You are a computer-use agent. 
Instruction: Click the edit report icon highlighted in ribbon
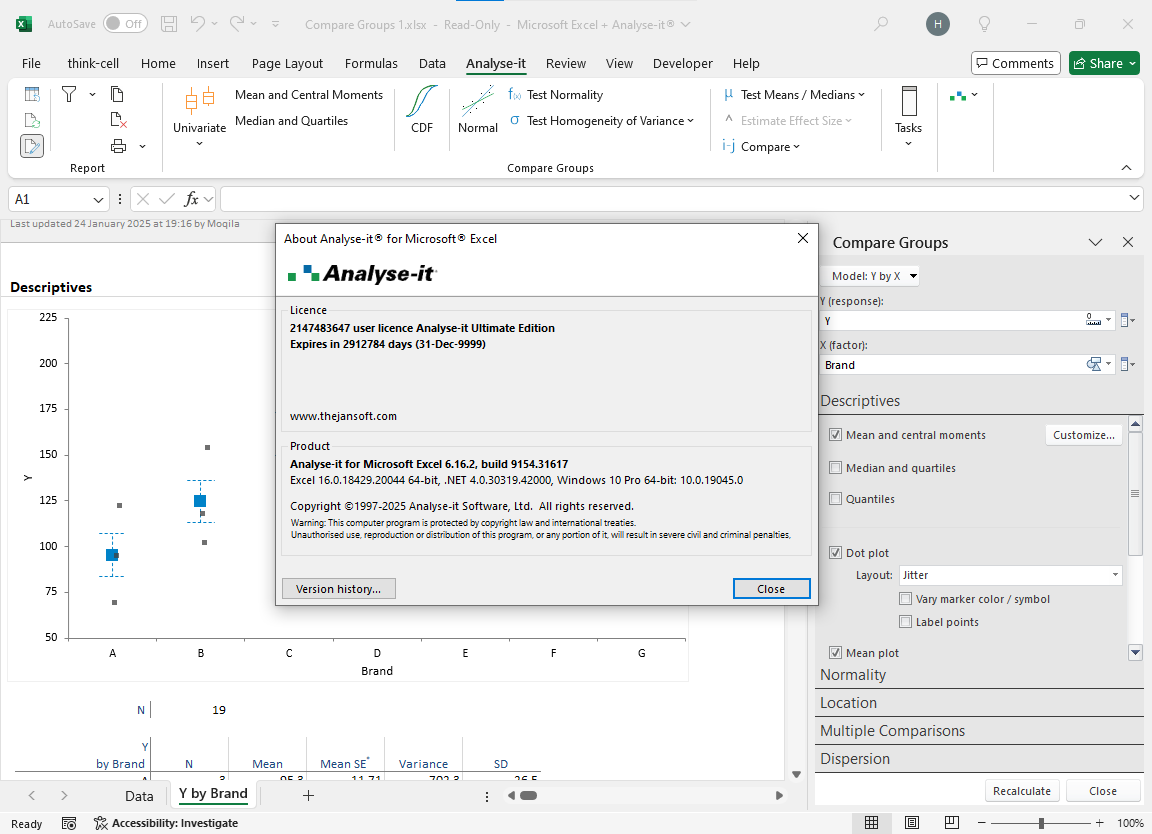click(x=32, y=145)
